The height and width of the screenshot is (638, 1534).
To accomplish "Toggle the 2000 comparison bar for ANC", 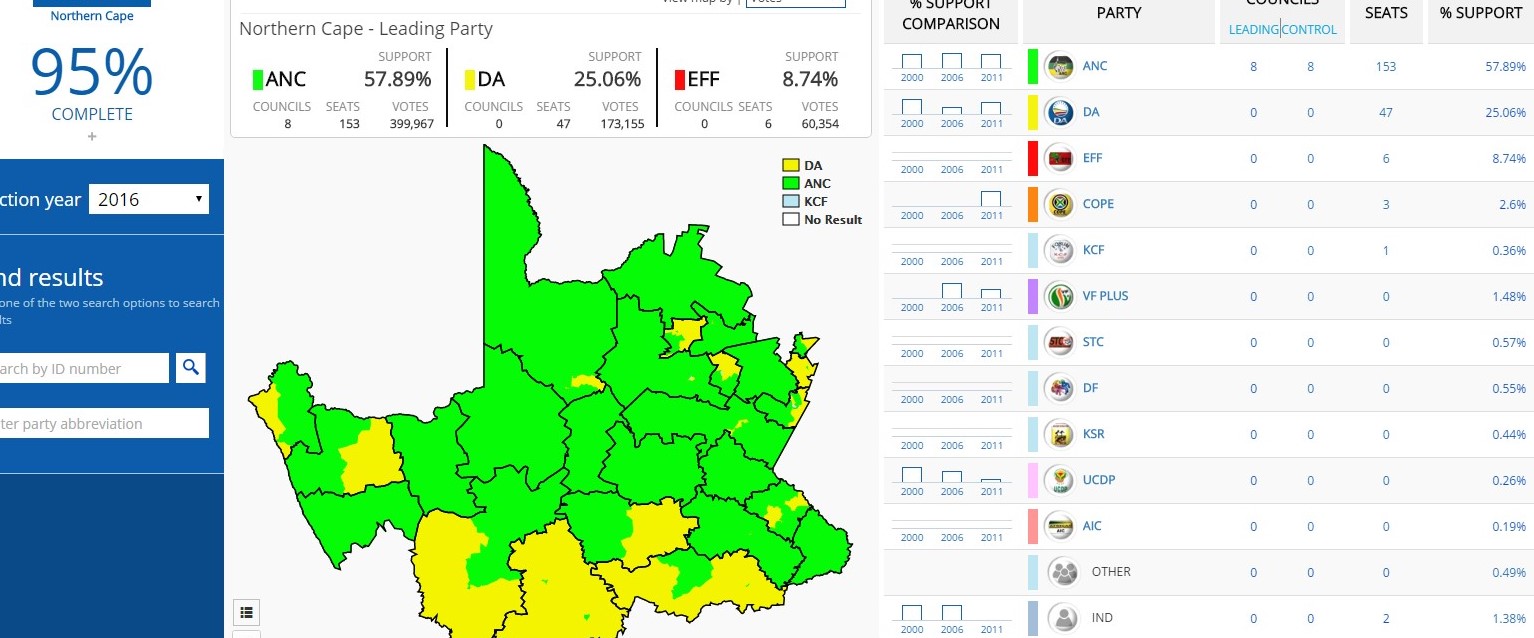I will 911,62.
